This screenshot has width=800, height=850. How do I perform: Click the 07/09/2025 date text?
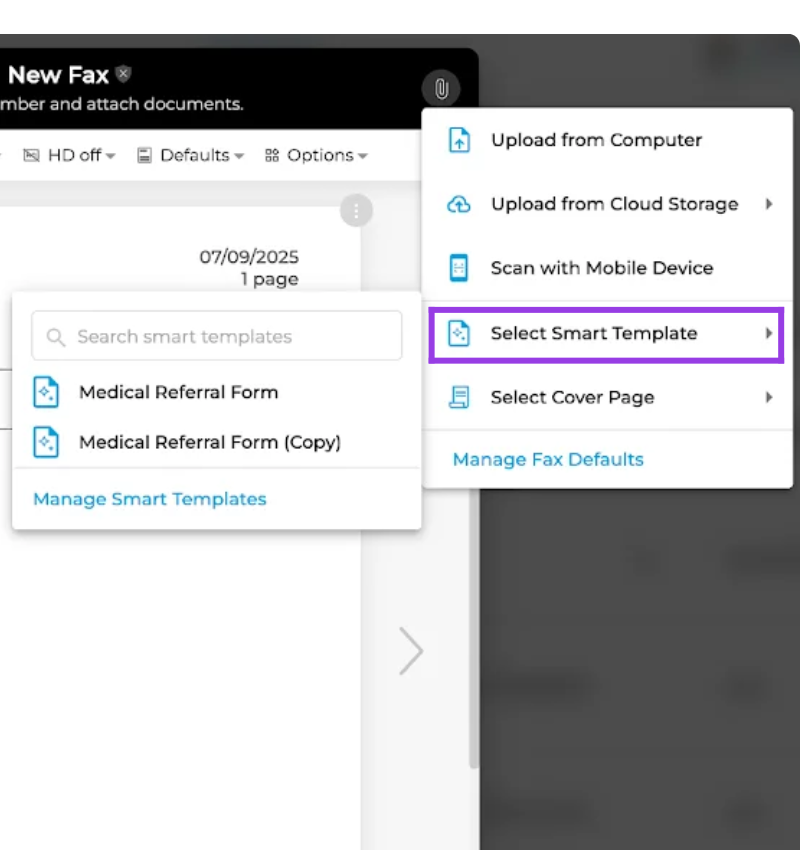(x=249, y=256)
